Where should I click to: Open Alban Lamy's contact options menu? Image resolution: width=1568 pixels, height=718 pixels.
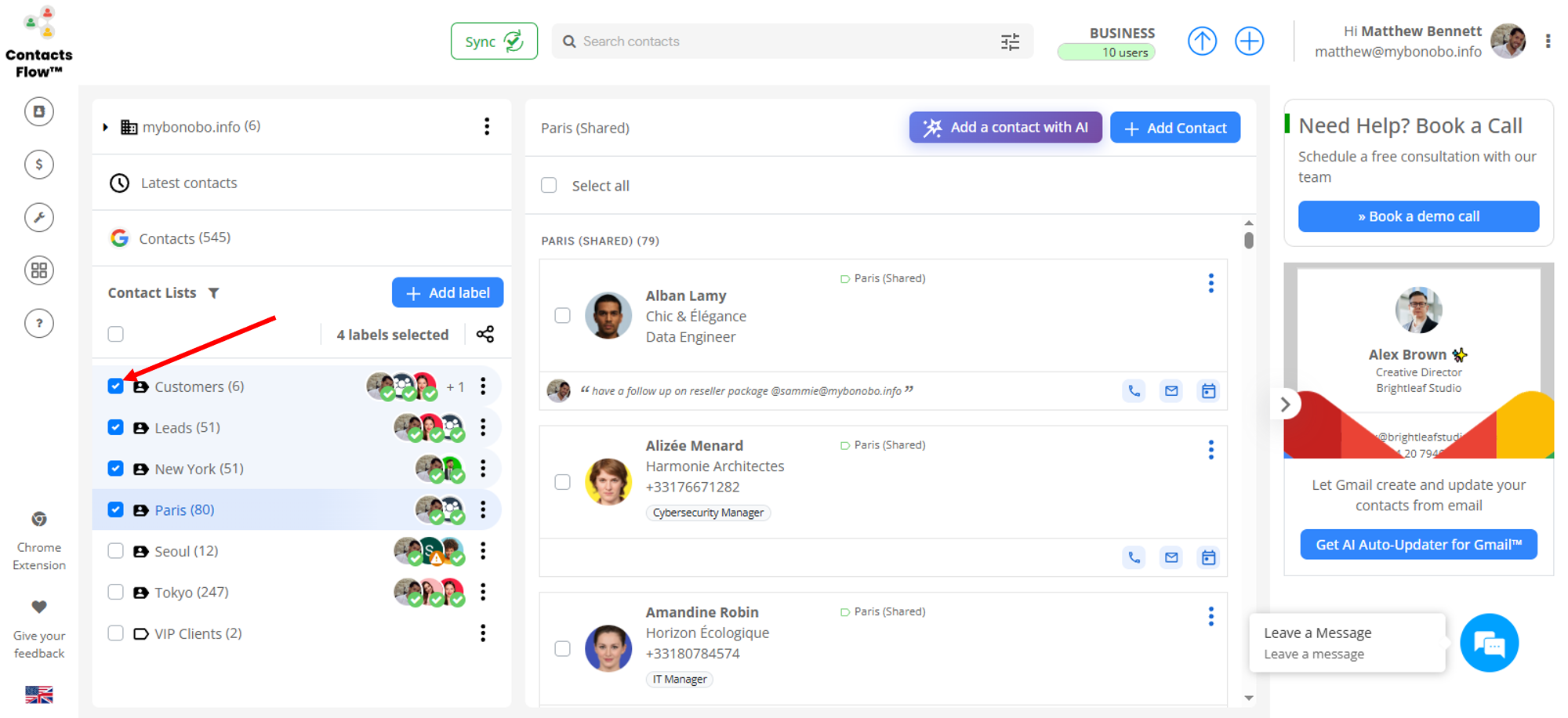[1210, 283]
